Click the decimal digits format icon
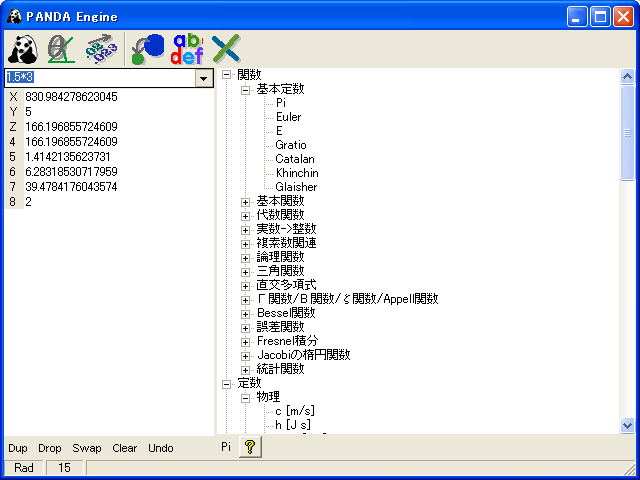640x480 pixels. pos(101,49)
